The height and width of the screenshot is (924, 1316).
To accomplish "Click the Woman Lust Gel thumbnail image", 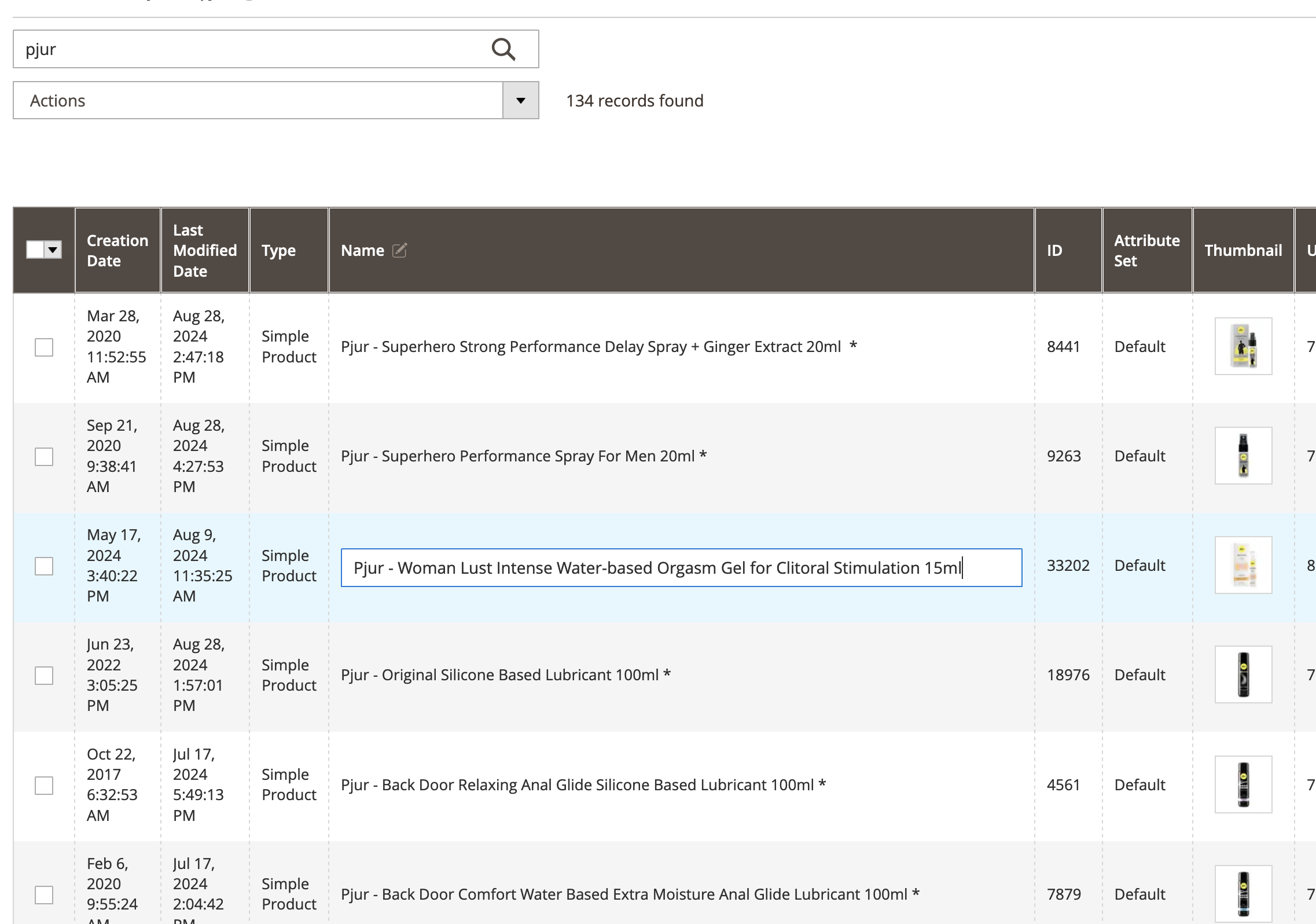I will point(1243,565).
